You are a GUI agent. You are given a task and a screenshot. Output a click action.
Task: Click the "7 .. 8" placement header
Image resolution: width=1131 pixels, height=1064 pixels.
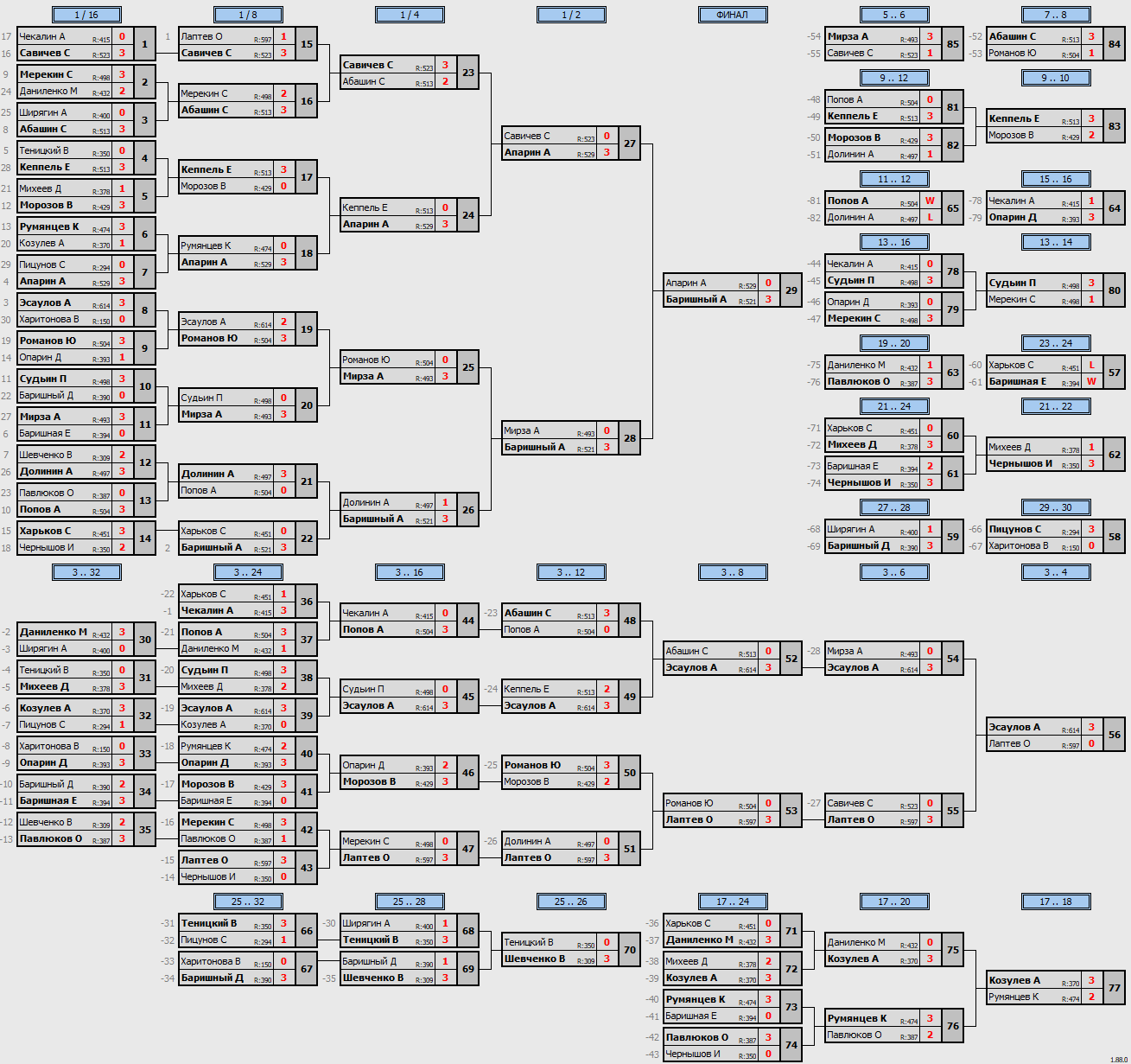1056,15
